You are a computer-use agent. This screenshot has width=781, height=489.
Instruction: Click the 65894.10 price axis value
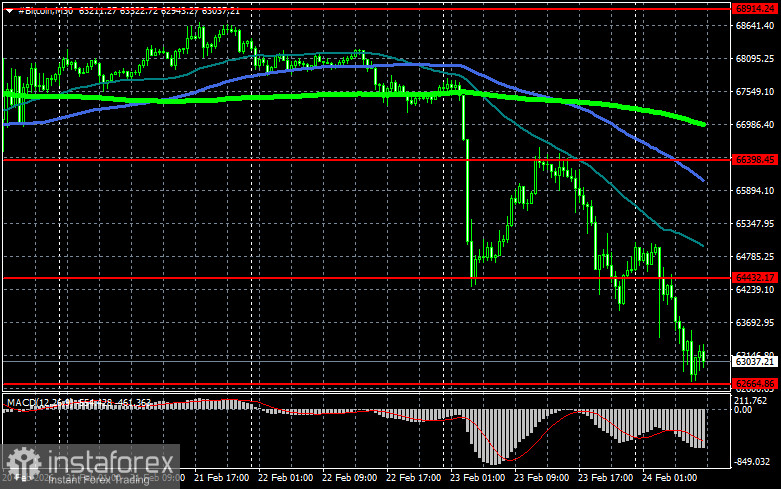755,191
